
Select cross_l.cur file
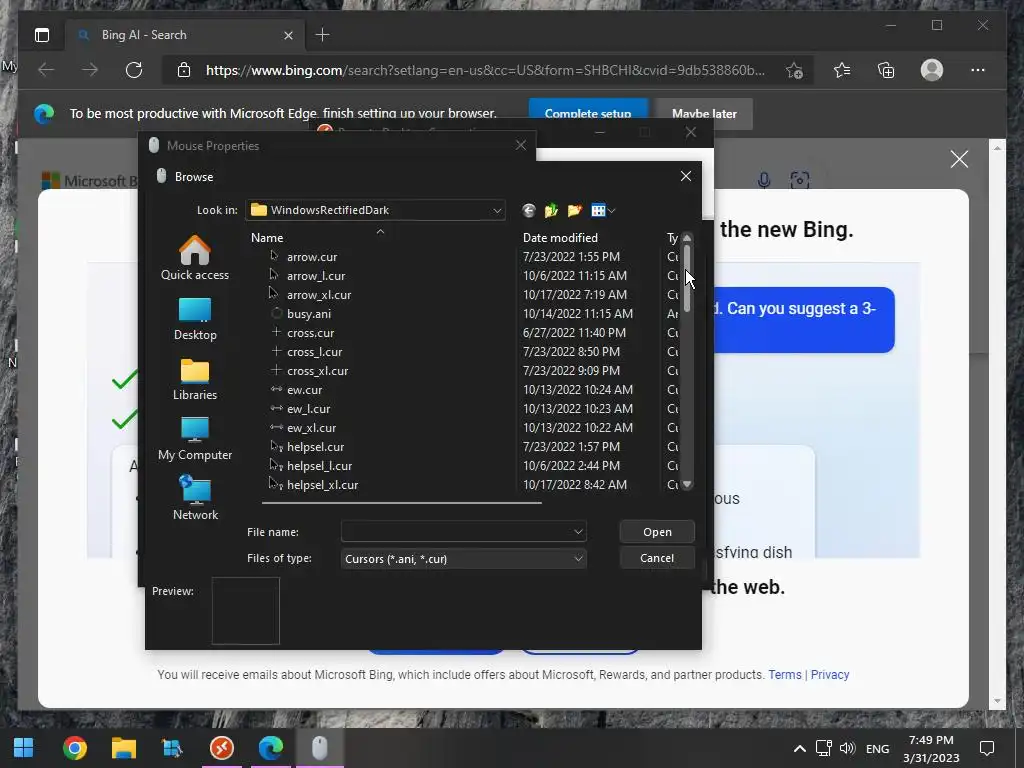314,351
